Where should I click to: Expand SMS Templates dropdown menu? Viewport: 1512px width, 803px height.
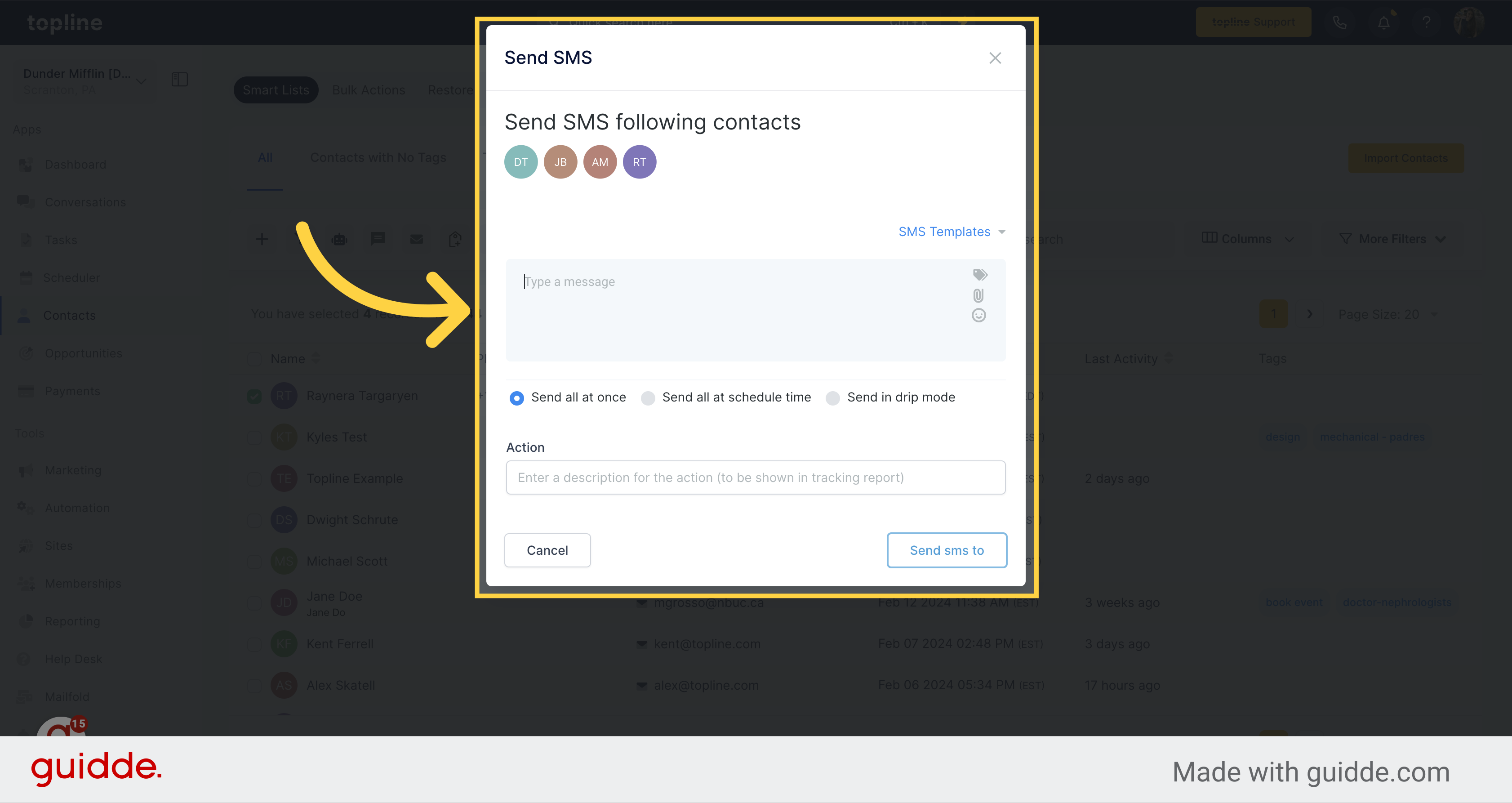[951, 232]
